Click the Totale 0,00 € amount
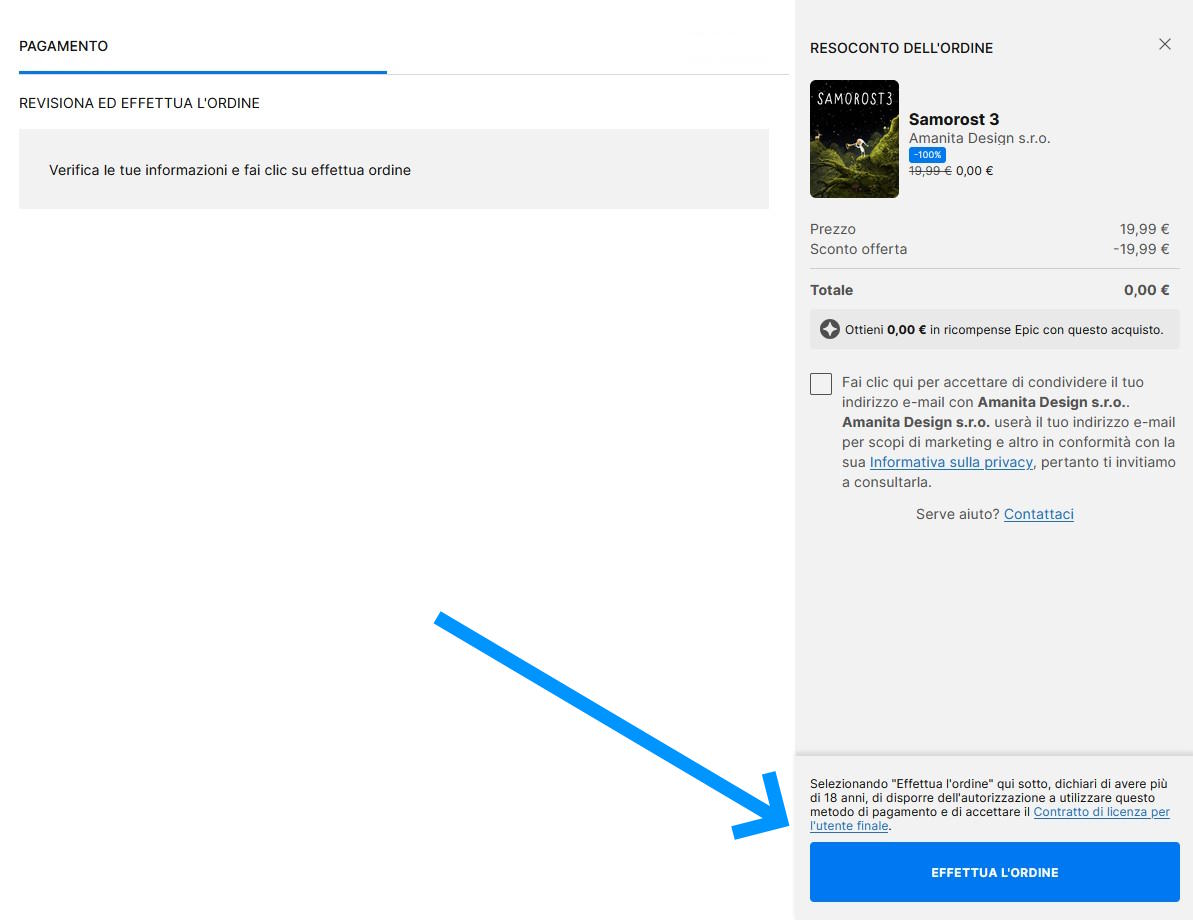The image size is (1193, 920). (x=1146, y=290)
